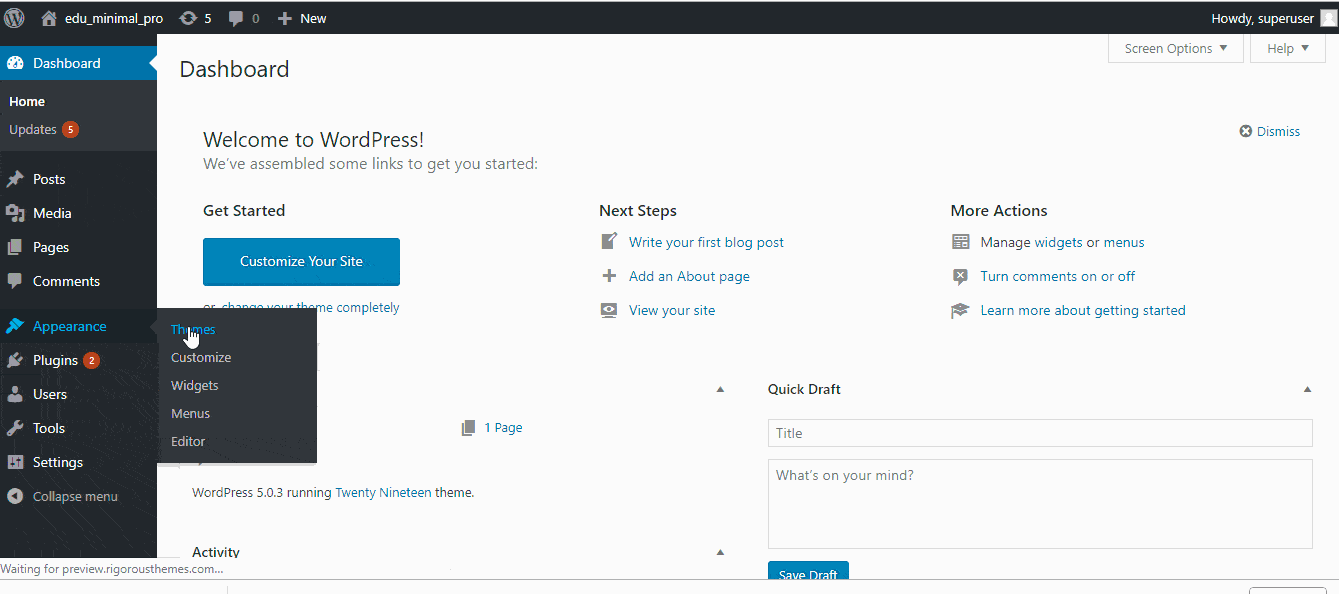This screenshot has height=594, width=1339.
Task: Click the Customize Your Site button
Action: pyautogui.click(x=301, y=261)
